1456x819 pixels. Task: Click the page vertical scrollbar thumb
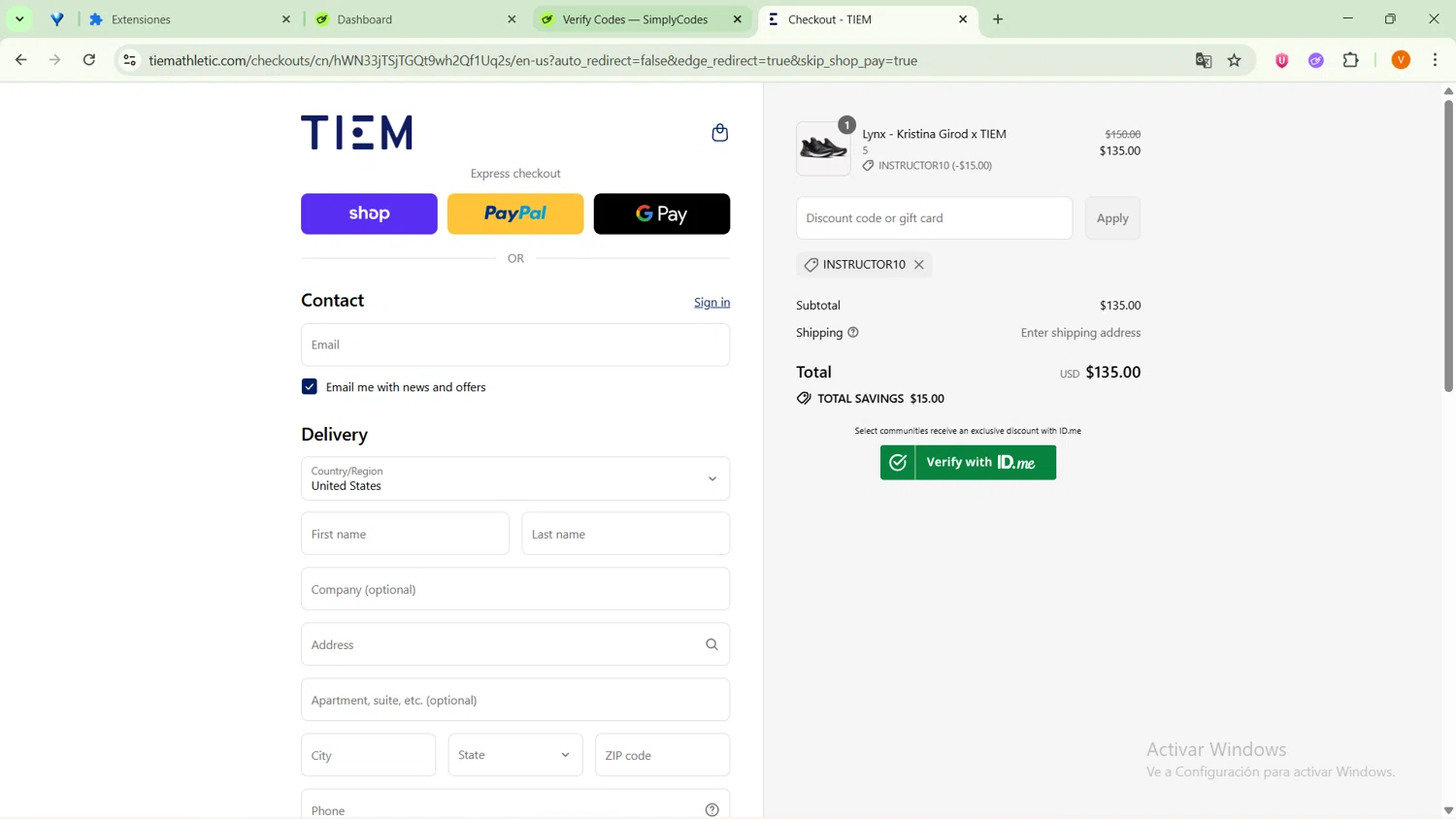pyautogui.click(x=1448, y=245)
